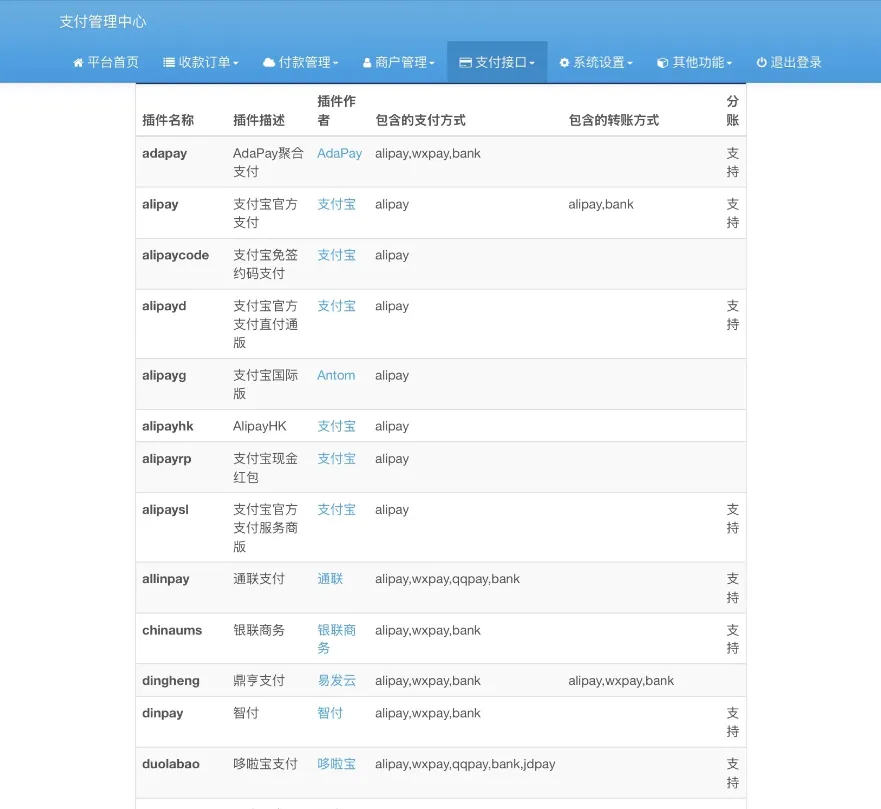This screenshot has width=881, height=809.
Task: Open the 支付宝 author link in alipayhk row
Action: [x=337, y=426]
